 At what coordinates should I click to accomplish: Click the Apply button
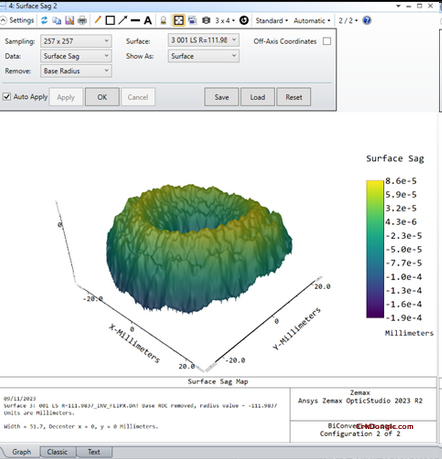pos(66,97)
